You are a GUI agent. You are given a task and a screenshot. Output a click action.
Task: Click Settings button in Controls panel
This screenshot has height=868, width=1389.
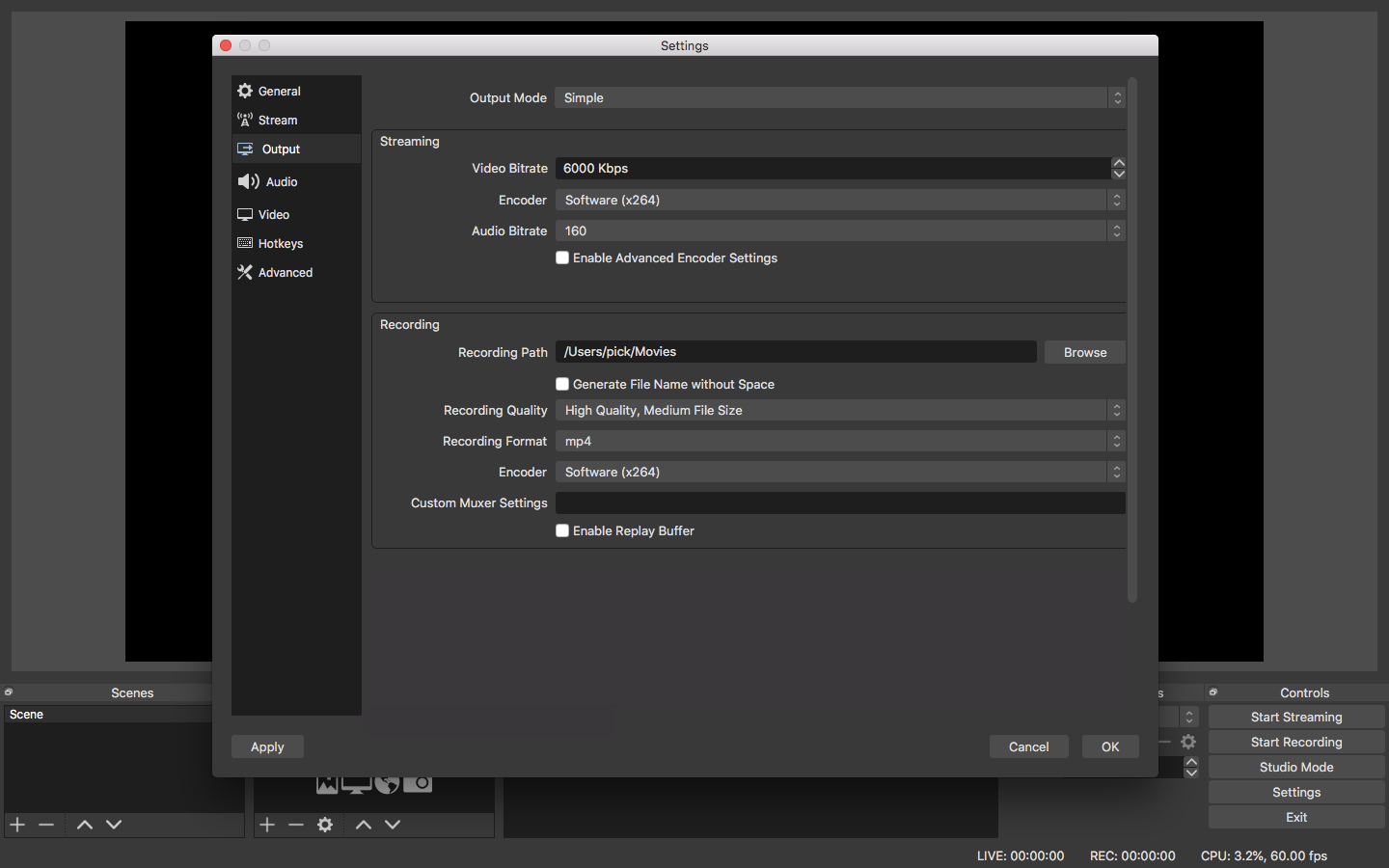[x=1296, y=792]
